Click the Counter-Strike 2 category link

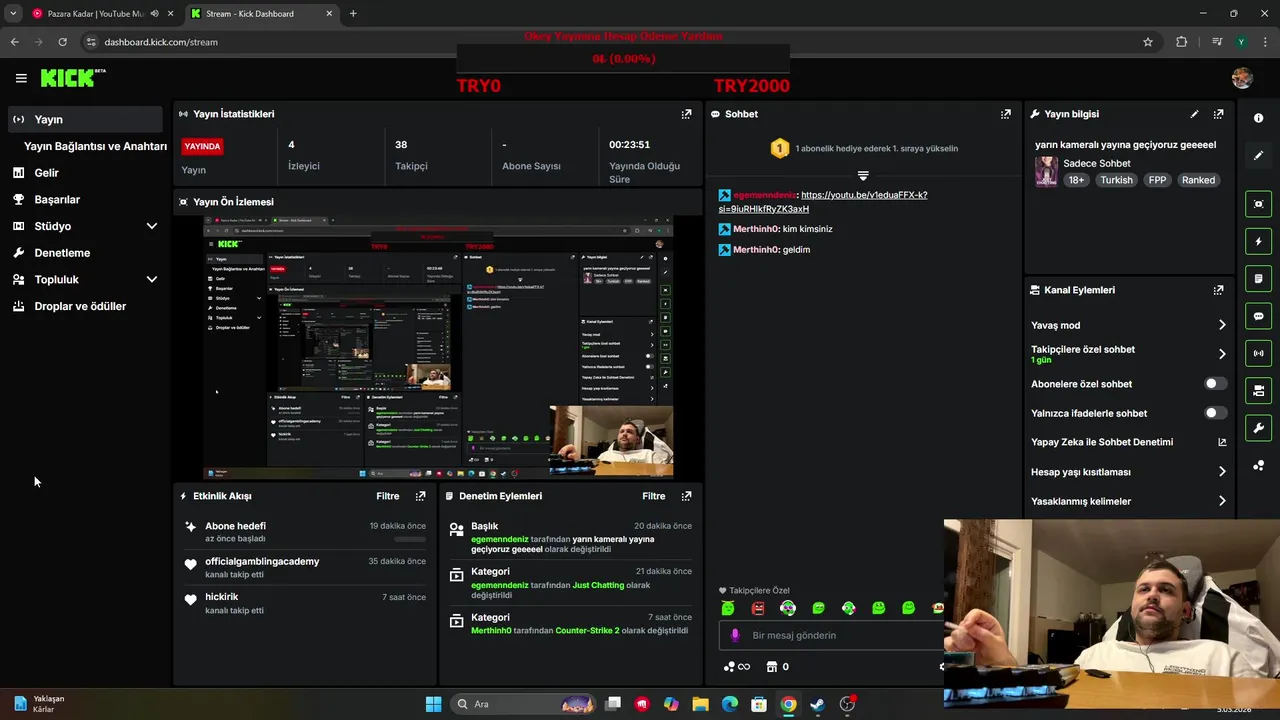587,631
